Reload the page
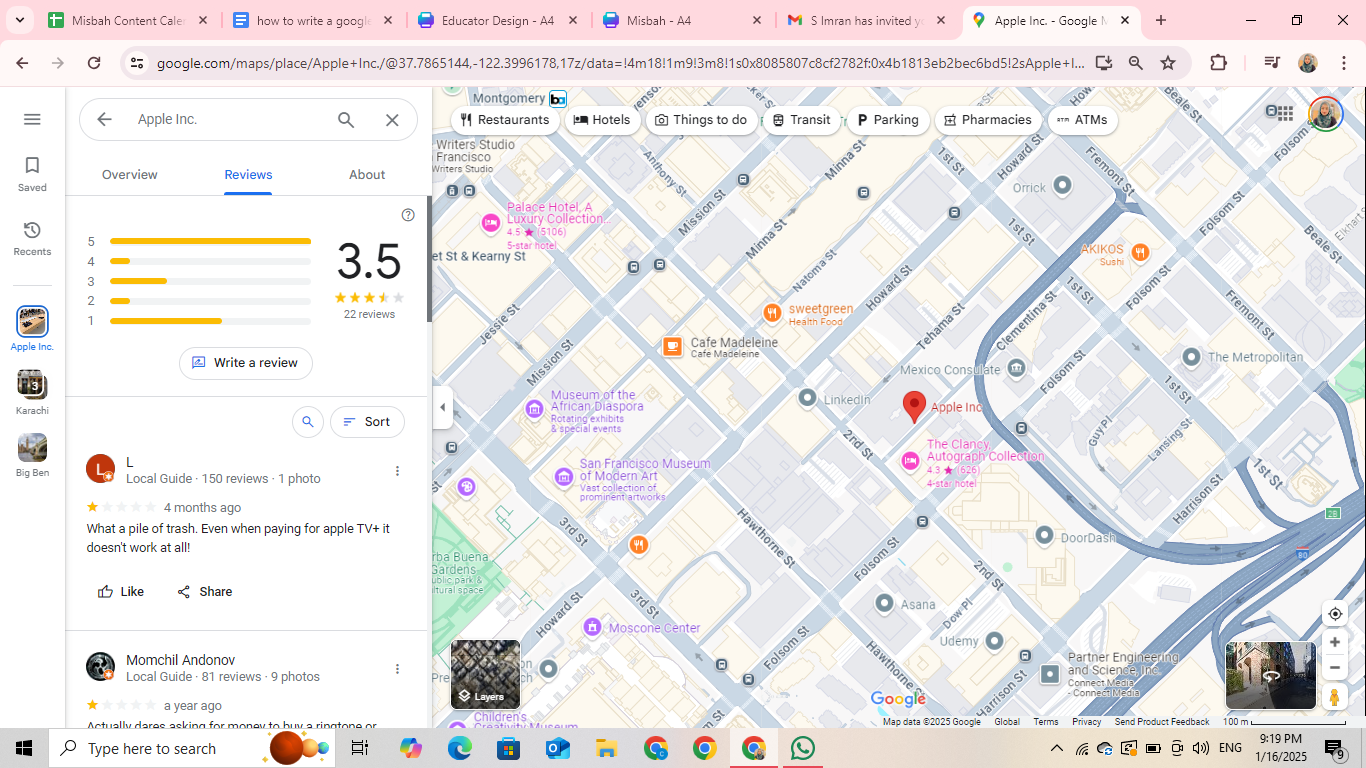1366x768 pixels. (94, 63)
